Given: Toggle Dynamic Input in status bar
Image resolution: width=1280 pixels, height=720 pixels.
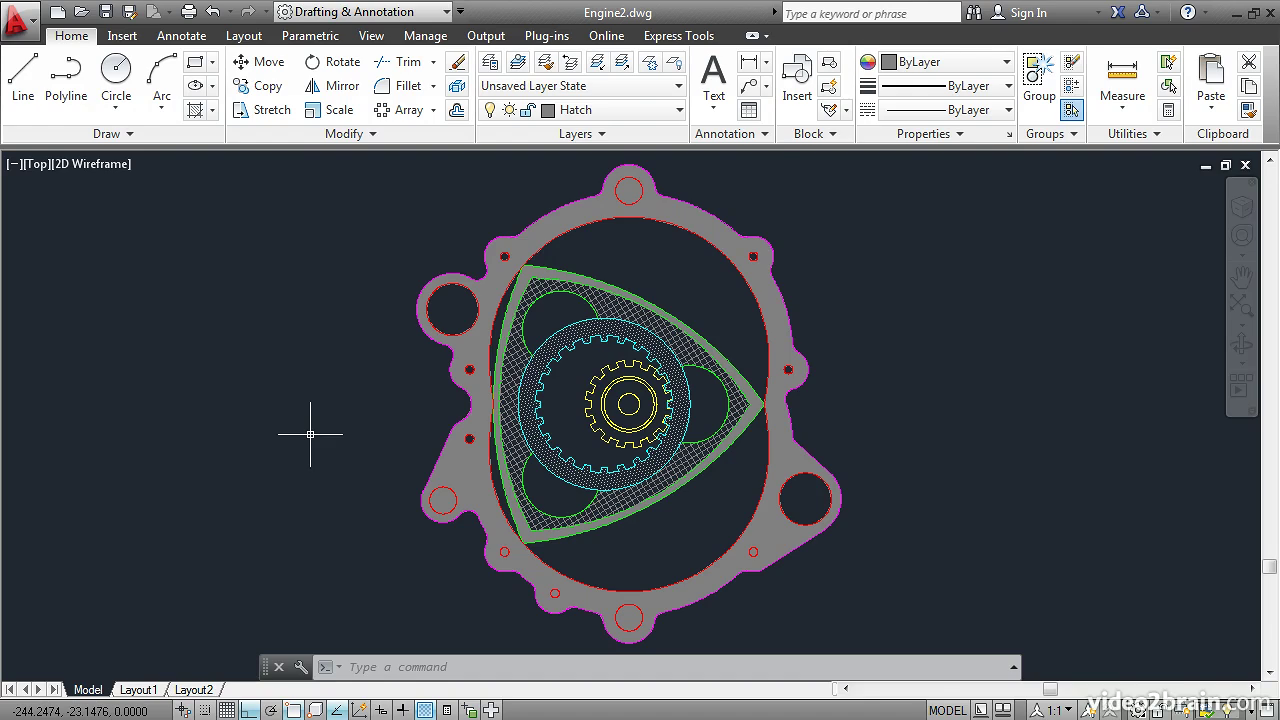Looking at the screenshot, I should point(381,710).
